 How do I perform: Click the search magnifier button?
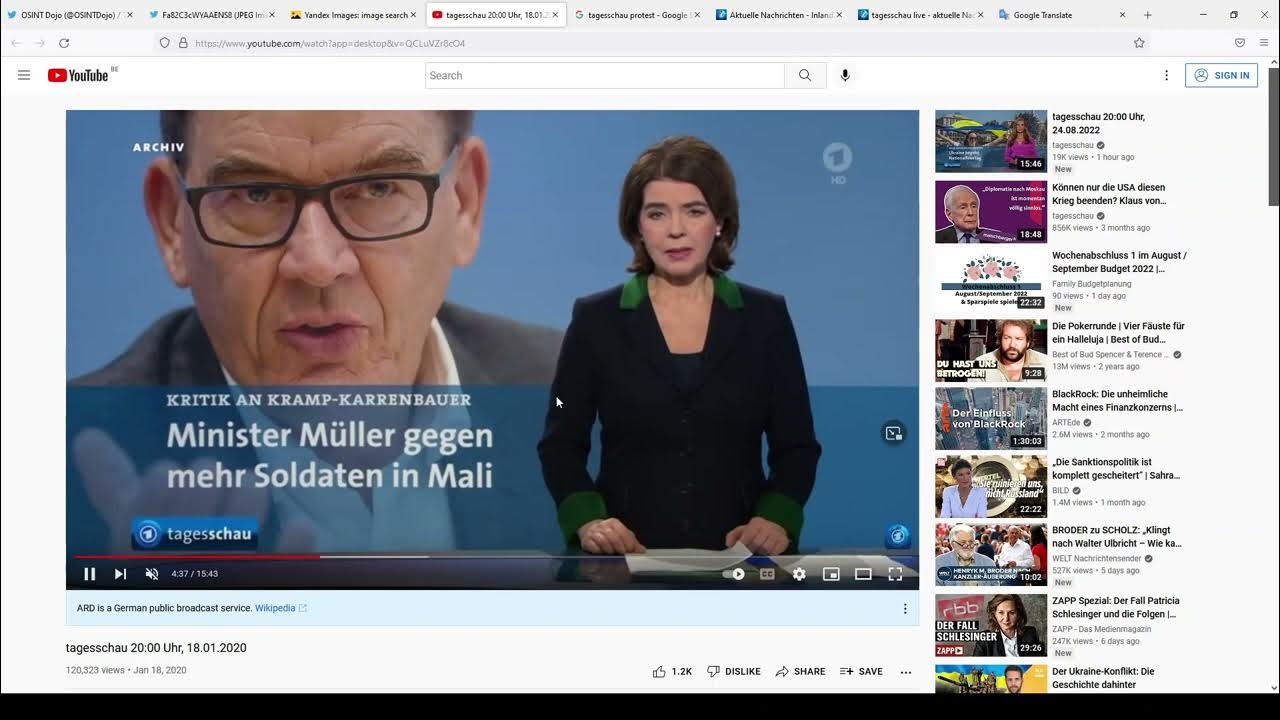point(805,75)
